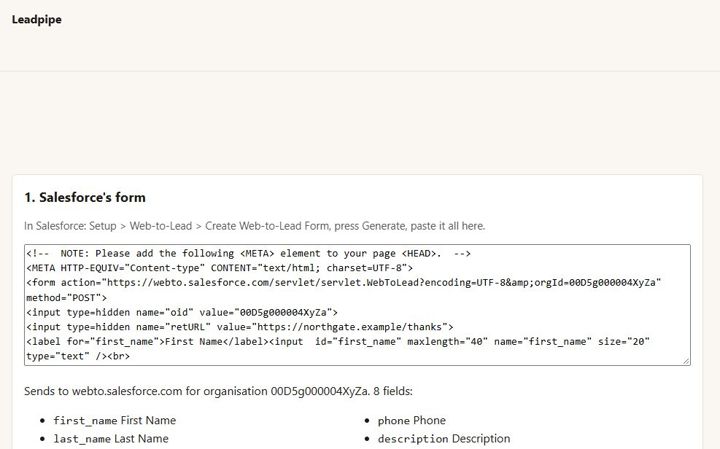Click the Leadpipe app title
The width and height of the screenshot is (720, 449).
(x=36, y=19)
